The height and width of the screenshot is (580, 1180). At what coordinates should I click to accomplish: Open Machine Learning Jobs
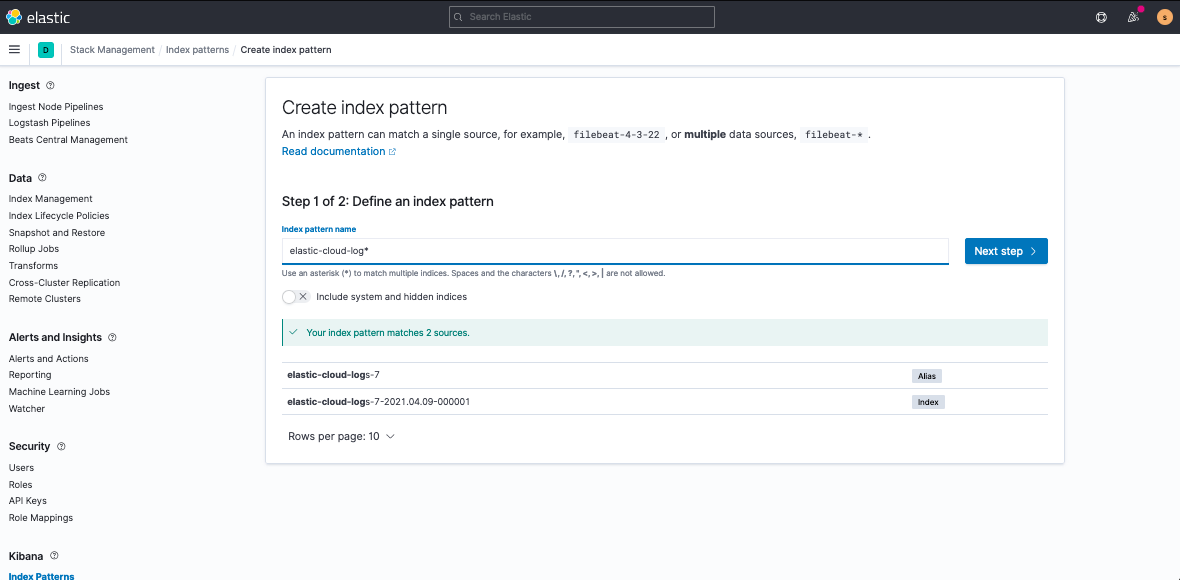59,392
